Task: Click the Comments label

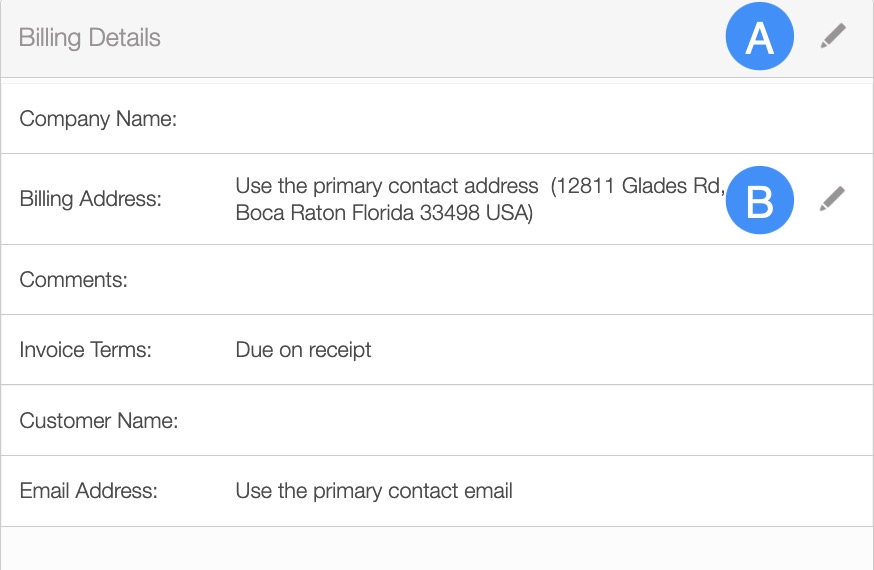Action: tap(74, 280)
